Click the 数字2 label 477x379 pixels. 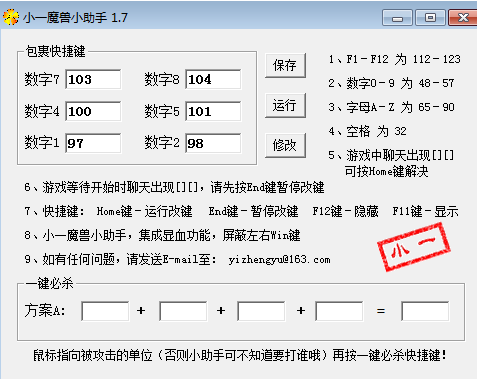162,143
